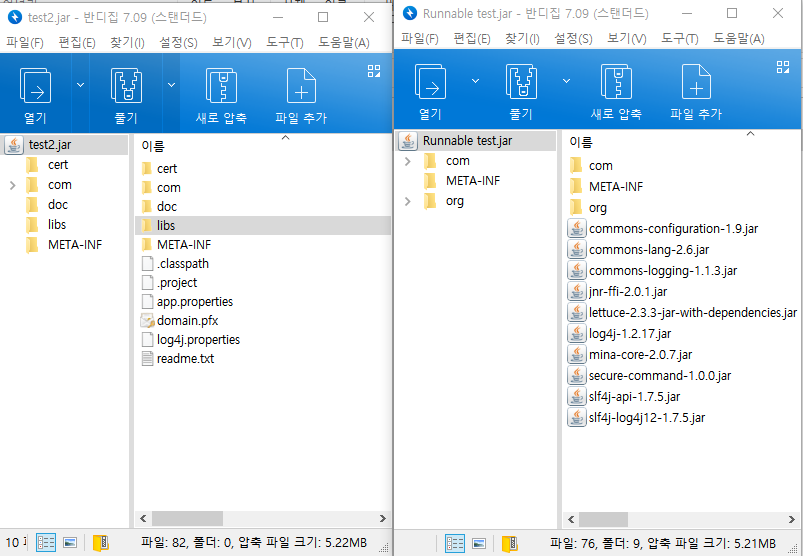This screenshot has width=803, height=556.
Task: Expand the com folder in test2.jar tree
Action: tap(13, 185)
